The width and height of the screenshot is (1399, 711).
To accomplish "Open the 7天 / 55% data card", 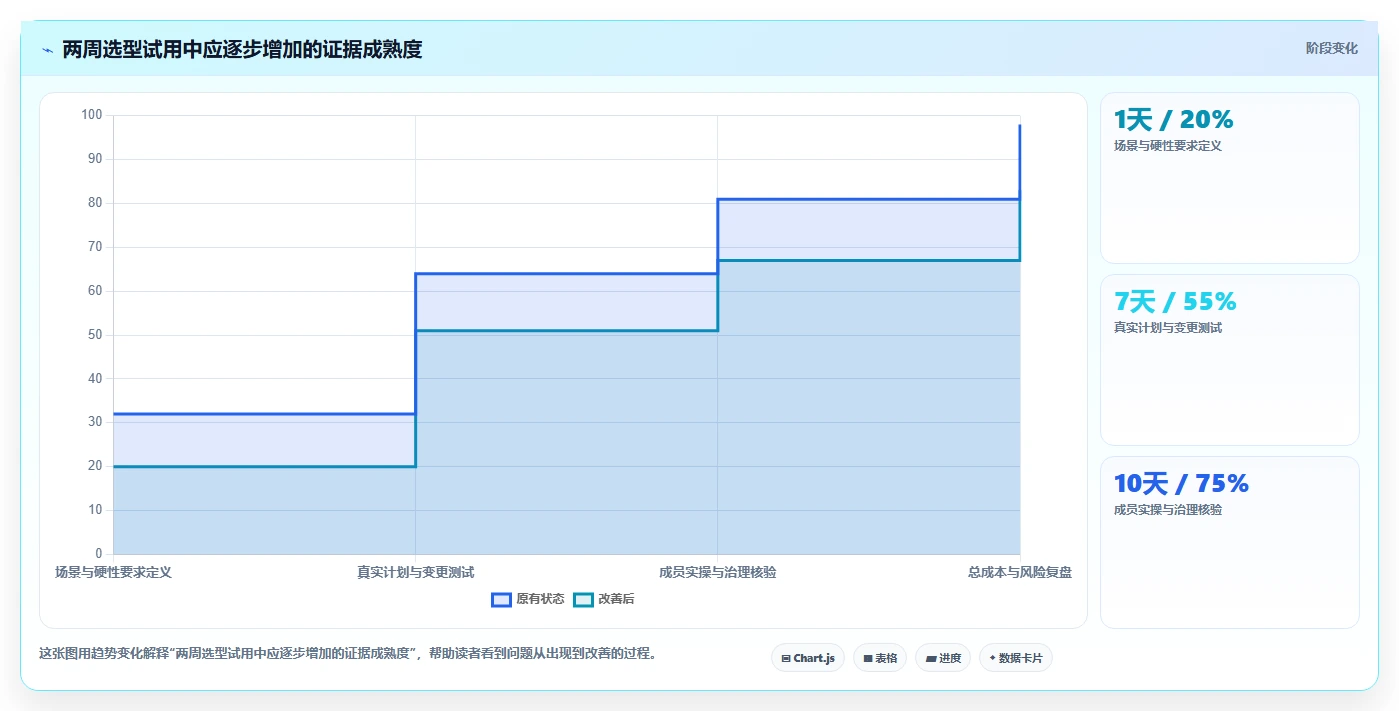I will pos(1230,360).
